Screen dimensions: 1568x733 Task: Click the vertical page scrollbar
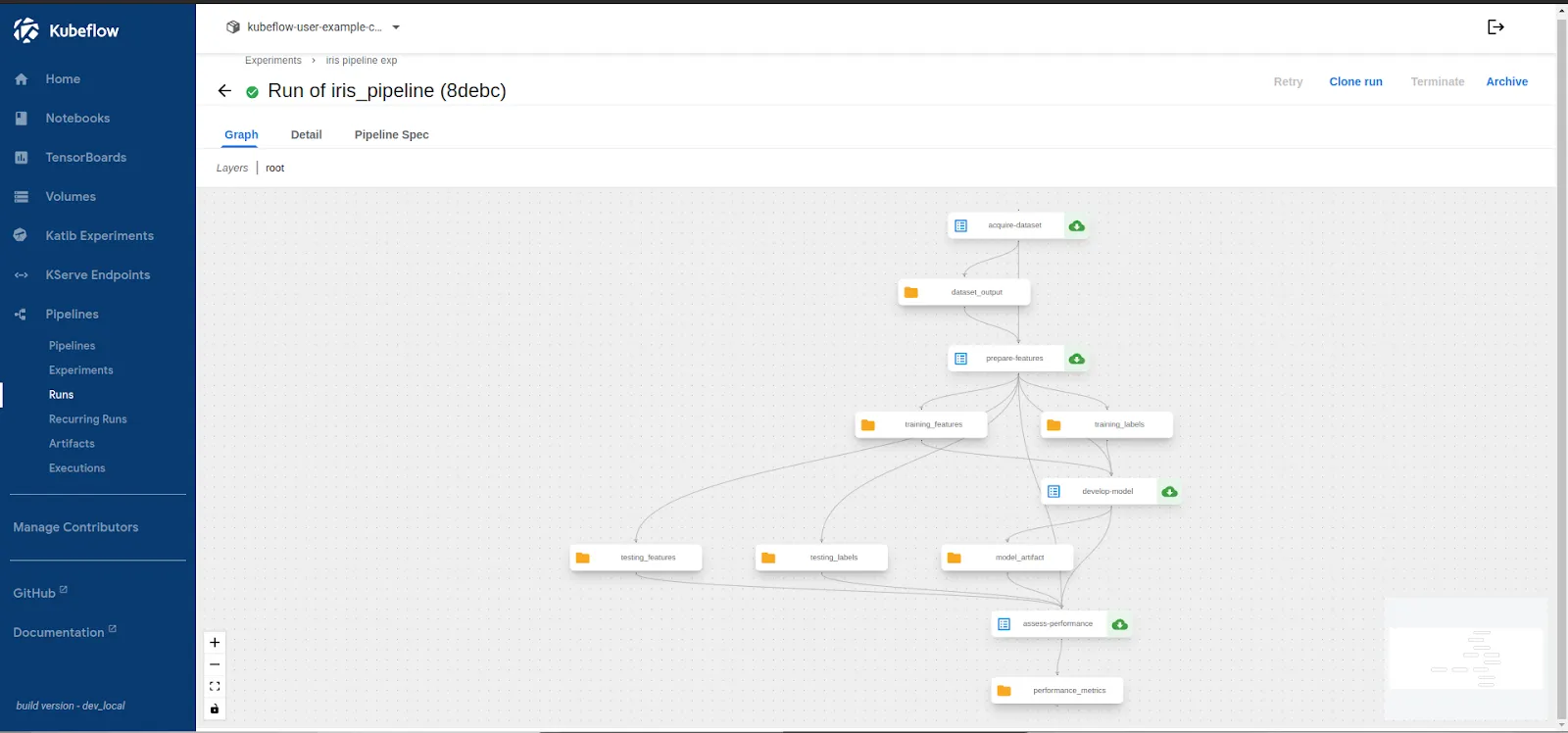coord(1561,363)
